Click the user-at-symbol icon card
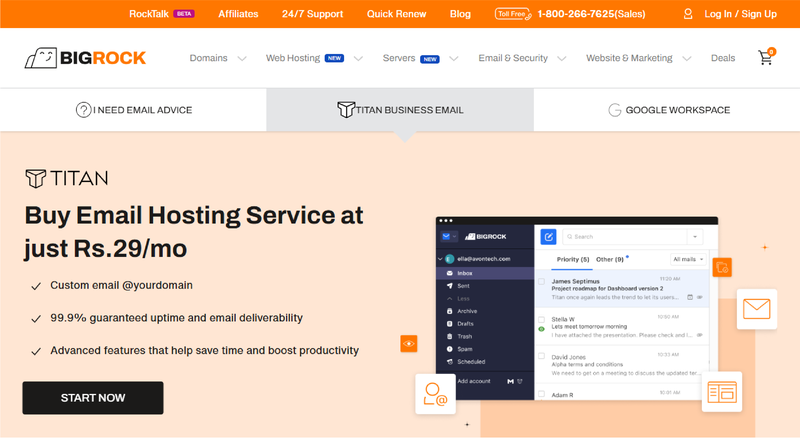This screenshot has height=445, width=800. point(435,394)
